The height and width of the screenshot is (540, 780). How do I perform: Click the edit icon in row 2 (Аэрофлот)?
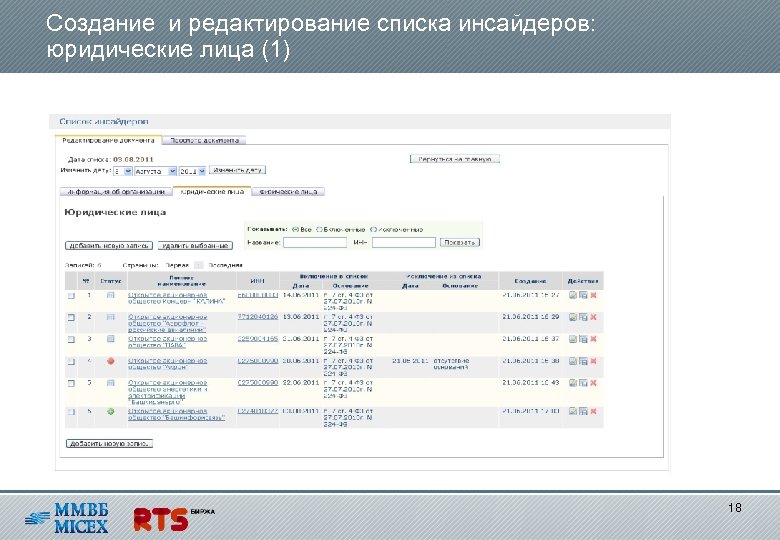pyautogui.click(x=573, y=317)
